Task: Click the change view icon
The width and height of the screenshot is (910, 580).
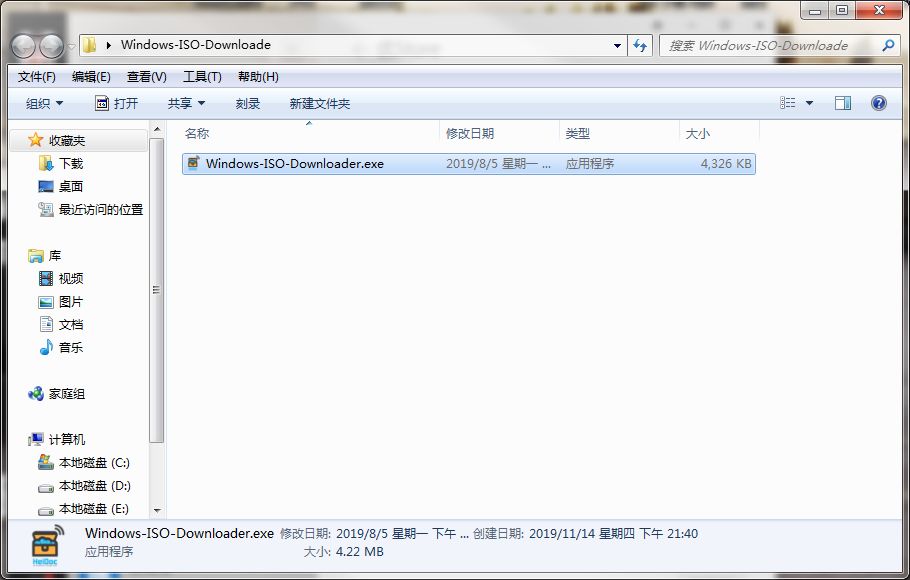Action: [x=788, y=103]
